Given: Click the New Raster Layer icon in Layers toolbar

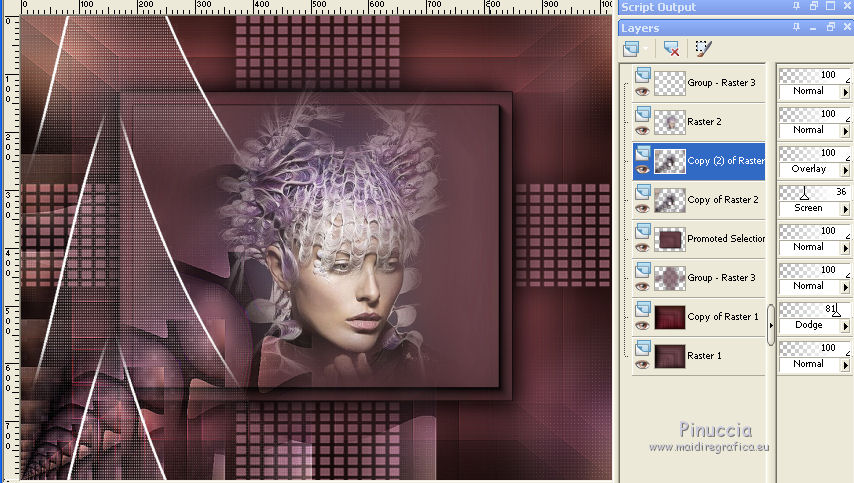Looking at the screenshot, I should 631,48.
